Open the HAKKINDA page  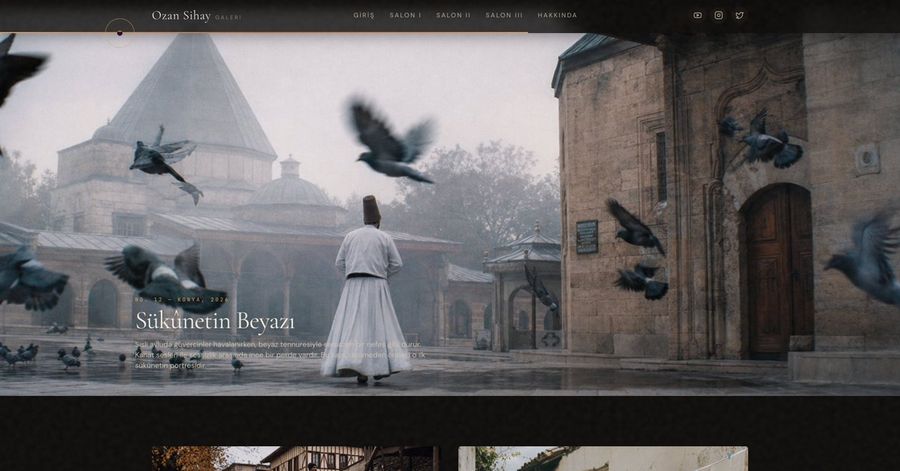(x=557, y=15)
